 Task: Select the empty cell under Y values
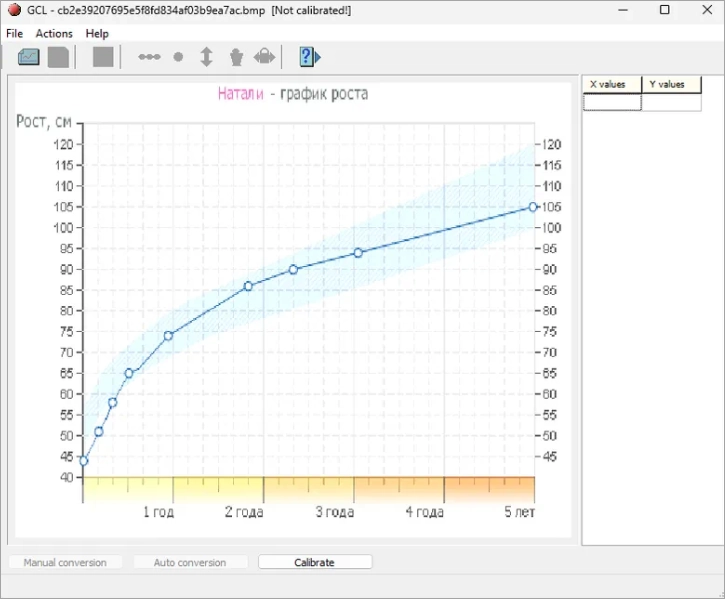tap(671, 102)
